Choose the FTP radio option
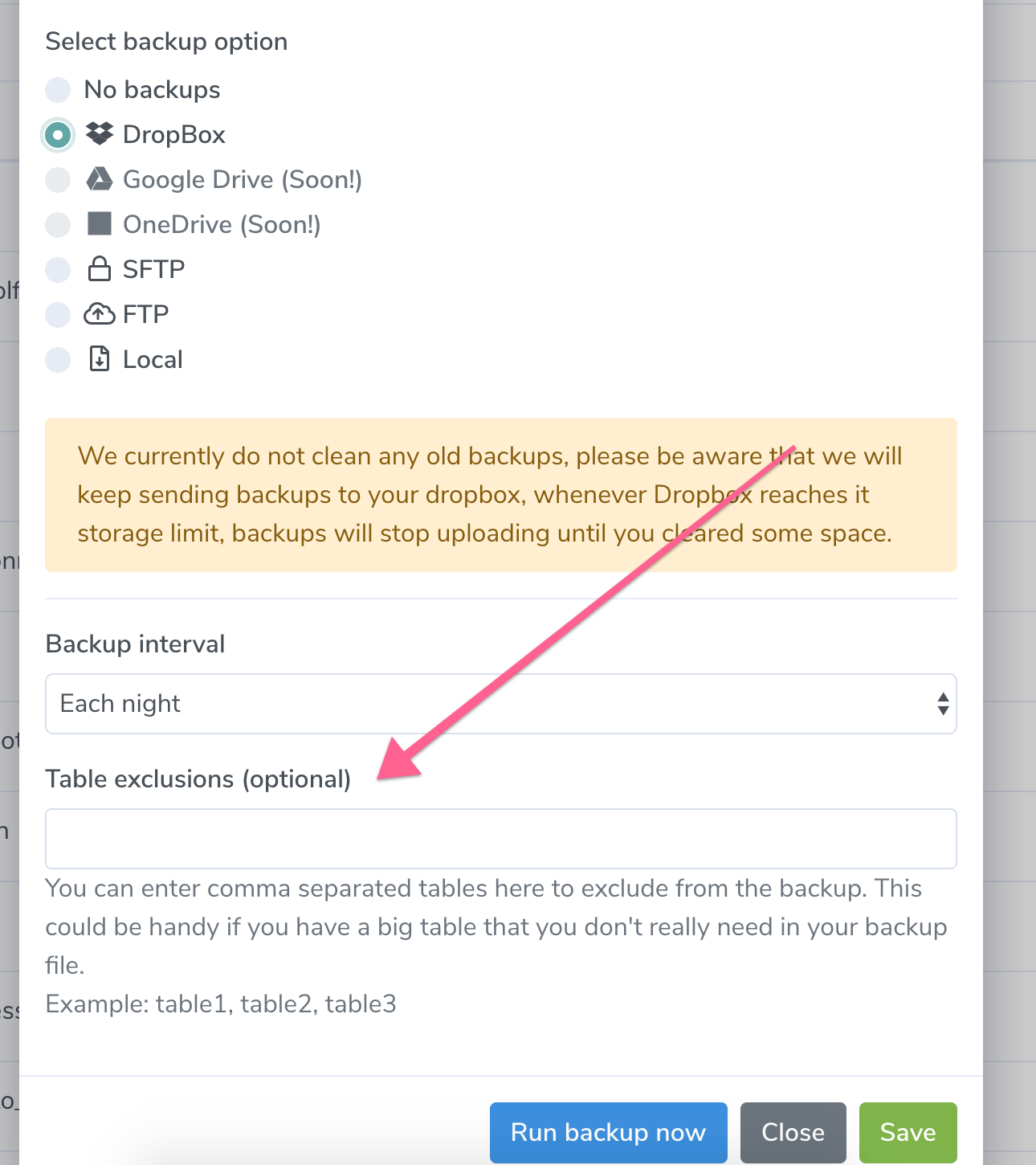Viewport: 1036px width, 1165px height. (x=58, y=315)
